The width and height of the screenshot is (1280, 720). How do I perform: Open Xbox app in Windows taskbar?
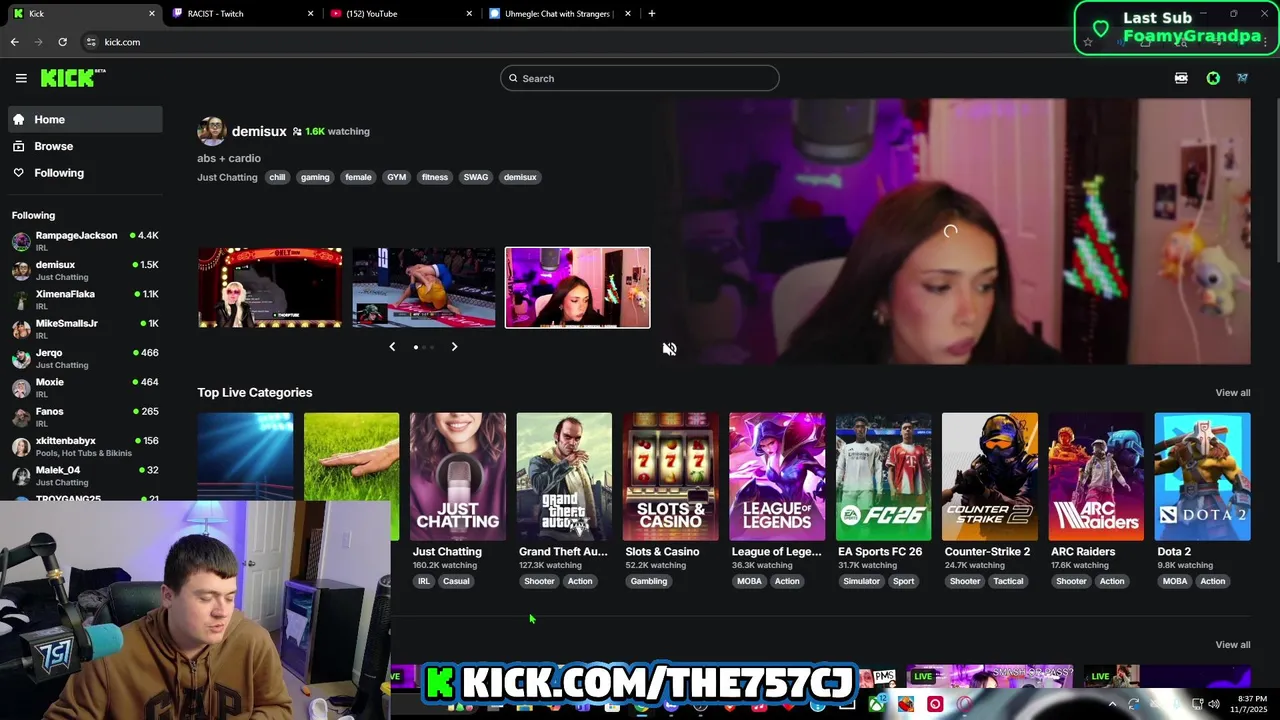[876, 704]
